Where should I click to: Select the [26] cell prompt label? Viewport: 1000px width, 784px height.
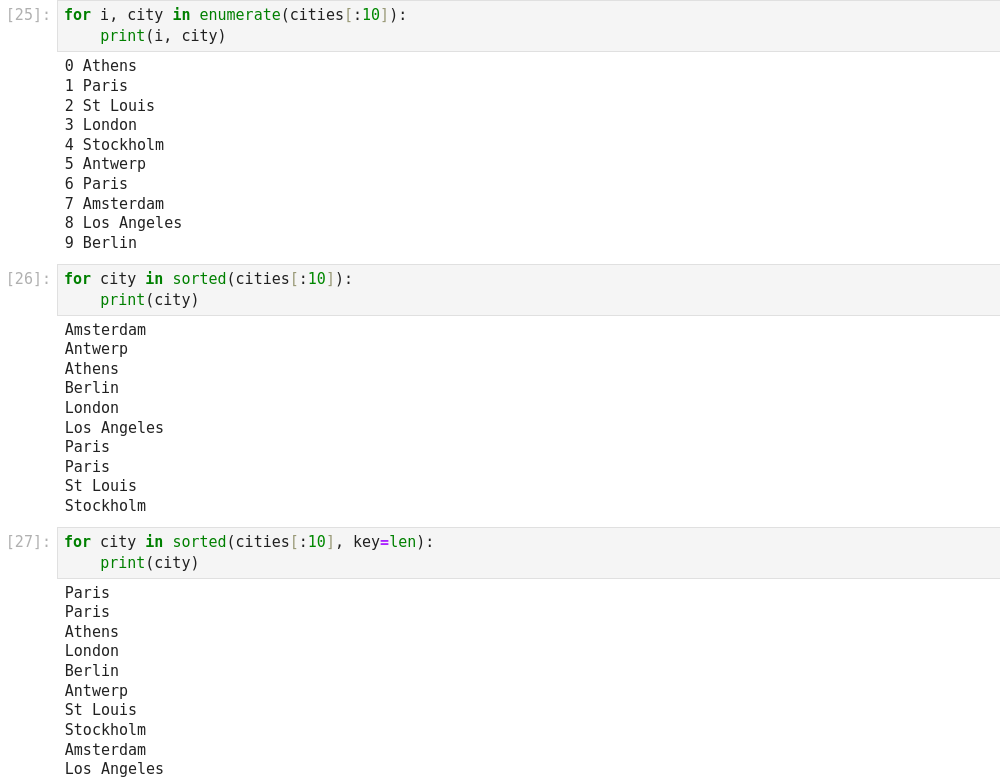(28, 279)
